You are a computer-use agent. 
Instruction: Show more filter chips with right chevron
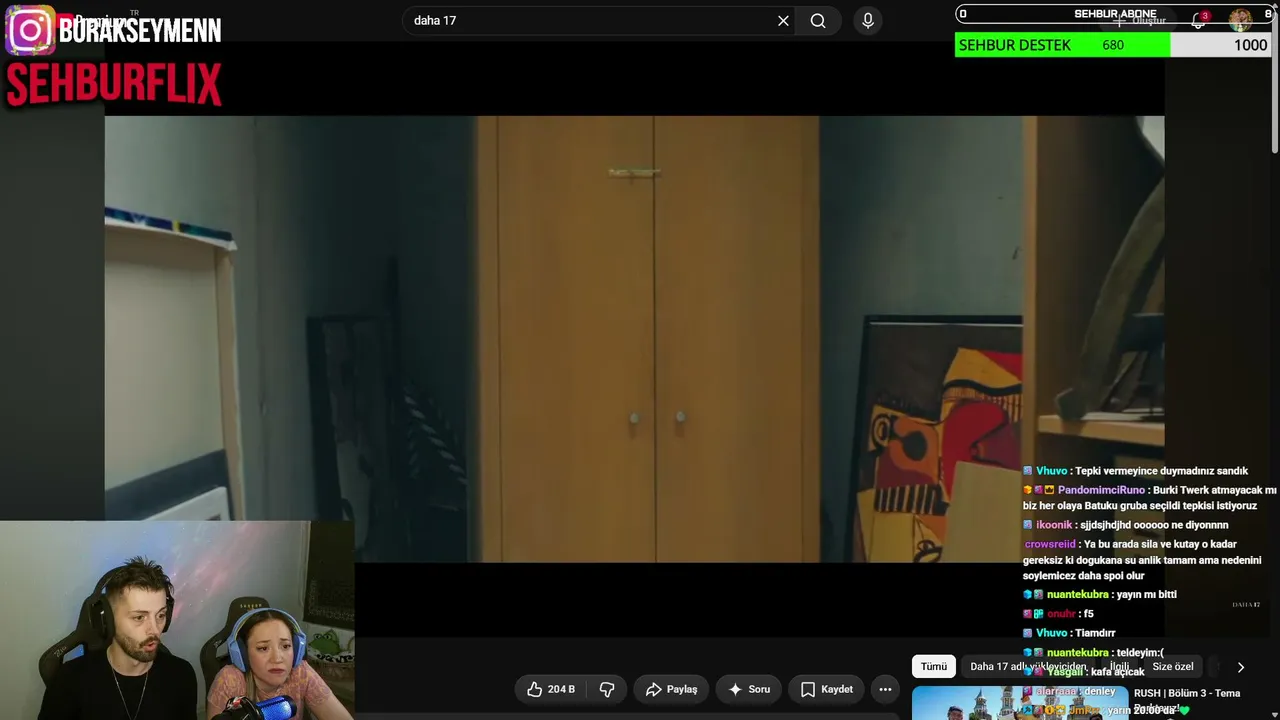(1241, 667)
